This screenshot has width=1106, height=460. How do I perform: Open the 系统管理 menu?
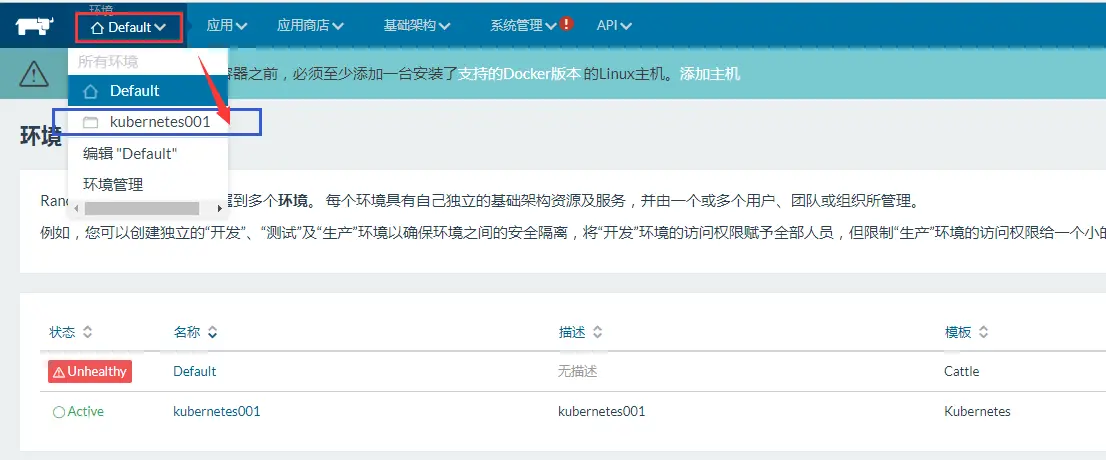pos(523,25)
